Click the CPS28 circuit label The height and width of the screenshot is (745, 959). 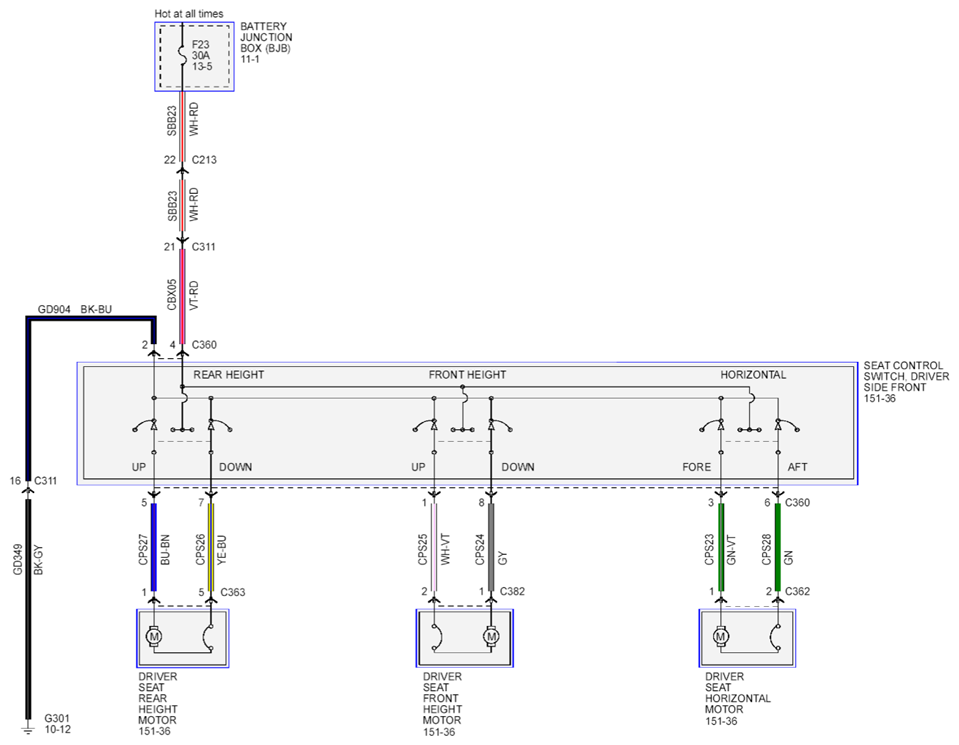[x=766, y=550]
